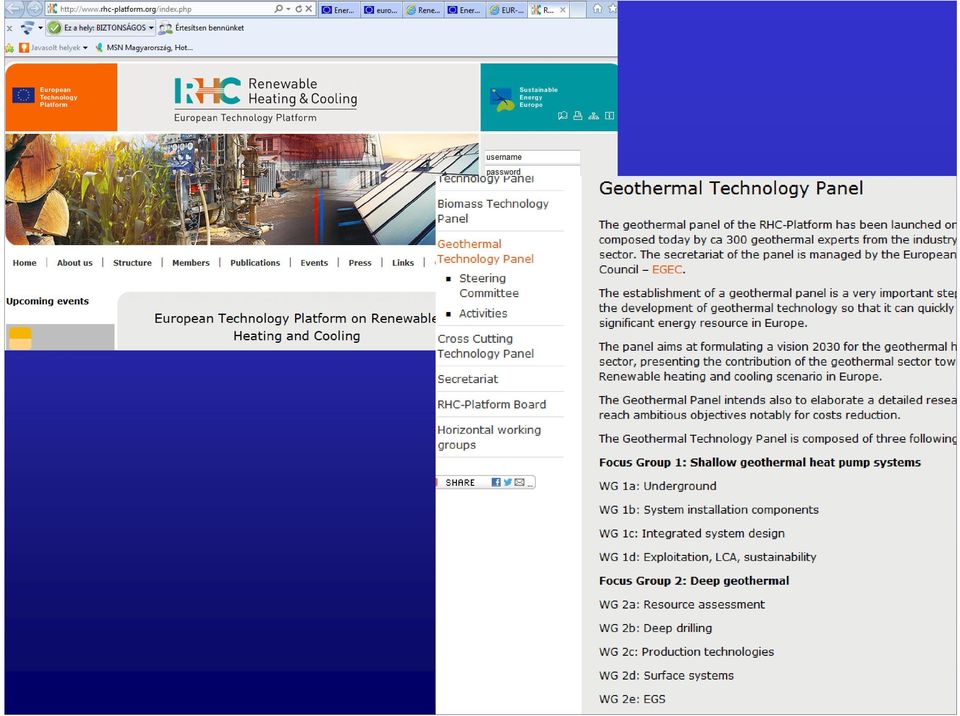Click the 'WG 2d: Surface systems' line
The height and width of the screenshot is (716, 960).
[666, 676]
